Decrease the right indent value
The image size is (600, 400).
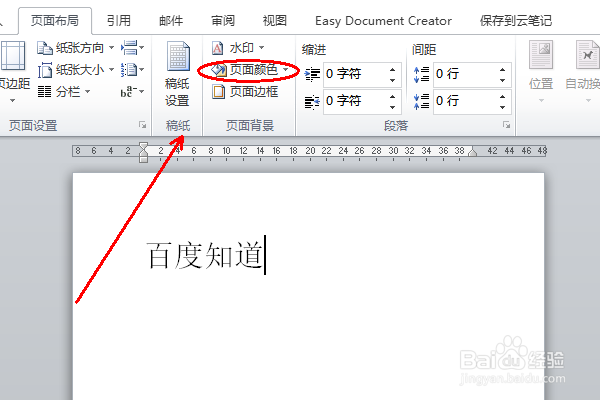pyautogui.click(x=392, y=107)
